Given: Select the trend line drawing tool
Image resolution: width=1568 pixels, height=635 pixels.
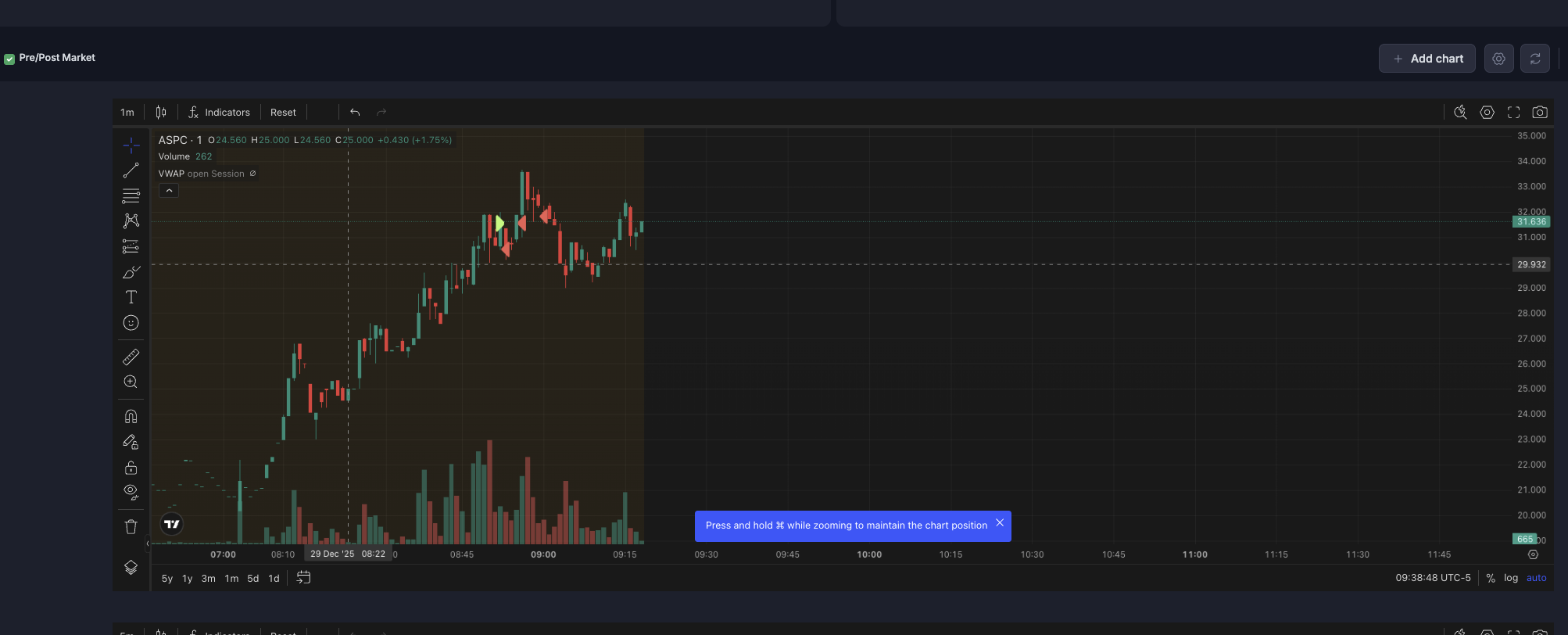Looking at the screenshot, I should pos(131,170).
